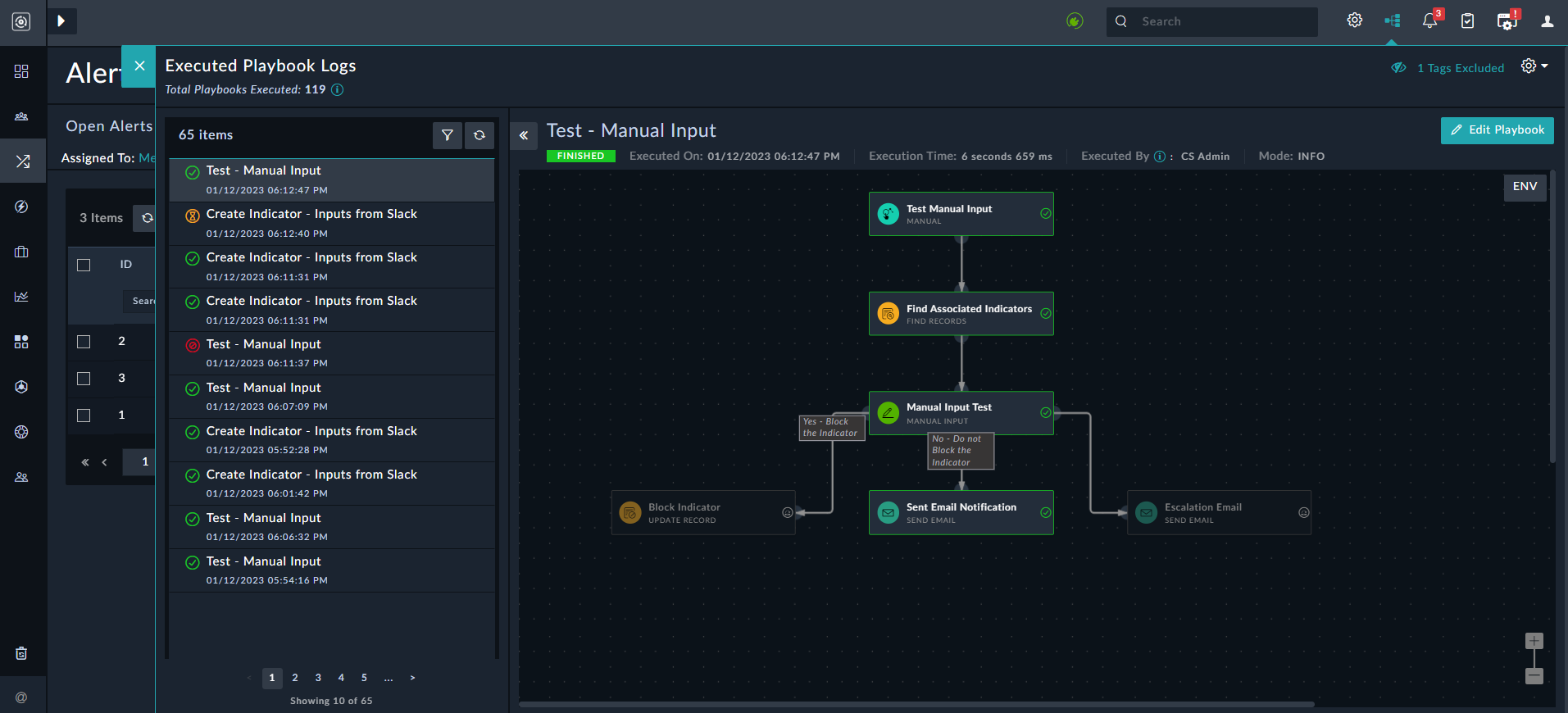Open the user profile icon
Image resolution: width=1568 pixels, height=713 pixels.
pos(1547,21)
